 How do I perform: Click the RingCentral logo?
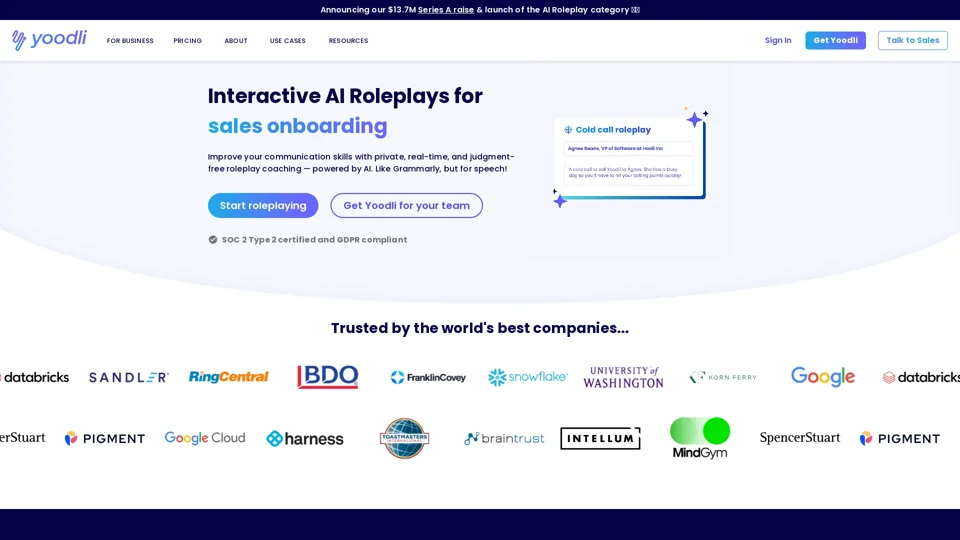coord(228,377)
